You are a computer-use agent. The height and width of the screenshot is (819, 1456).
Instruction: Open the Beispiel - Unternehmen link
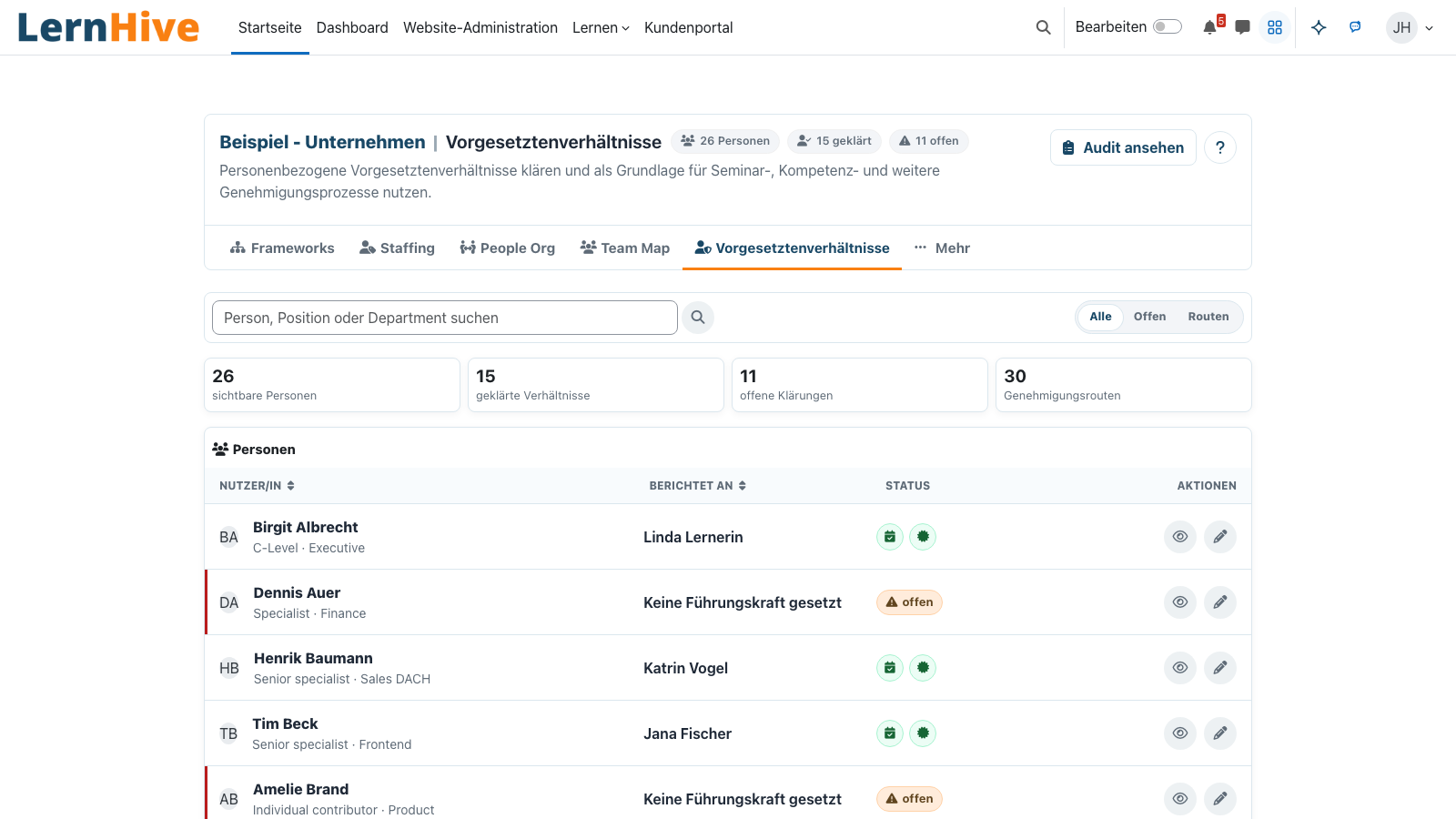click(322, 142)
